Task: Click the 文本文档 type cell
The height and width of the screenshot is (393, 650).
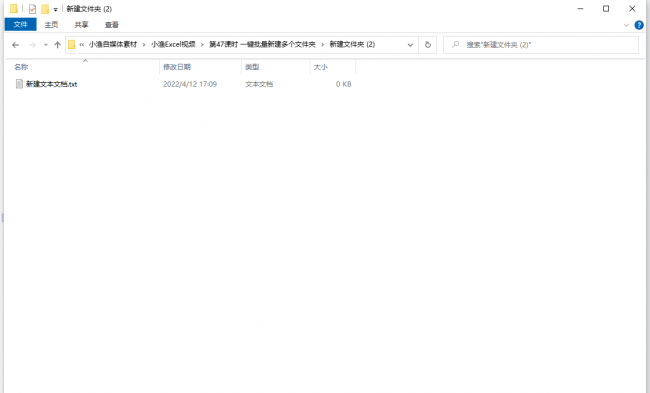Action: pyautogui.click(x=259, y=84)
